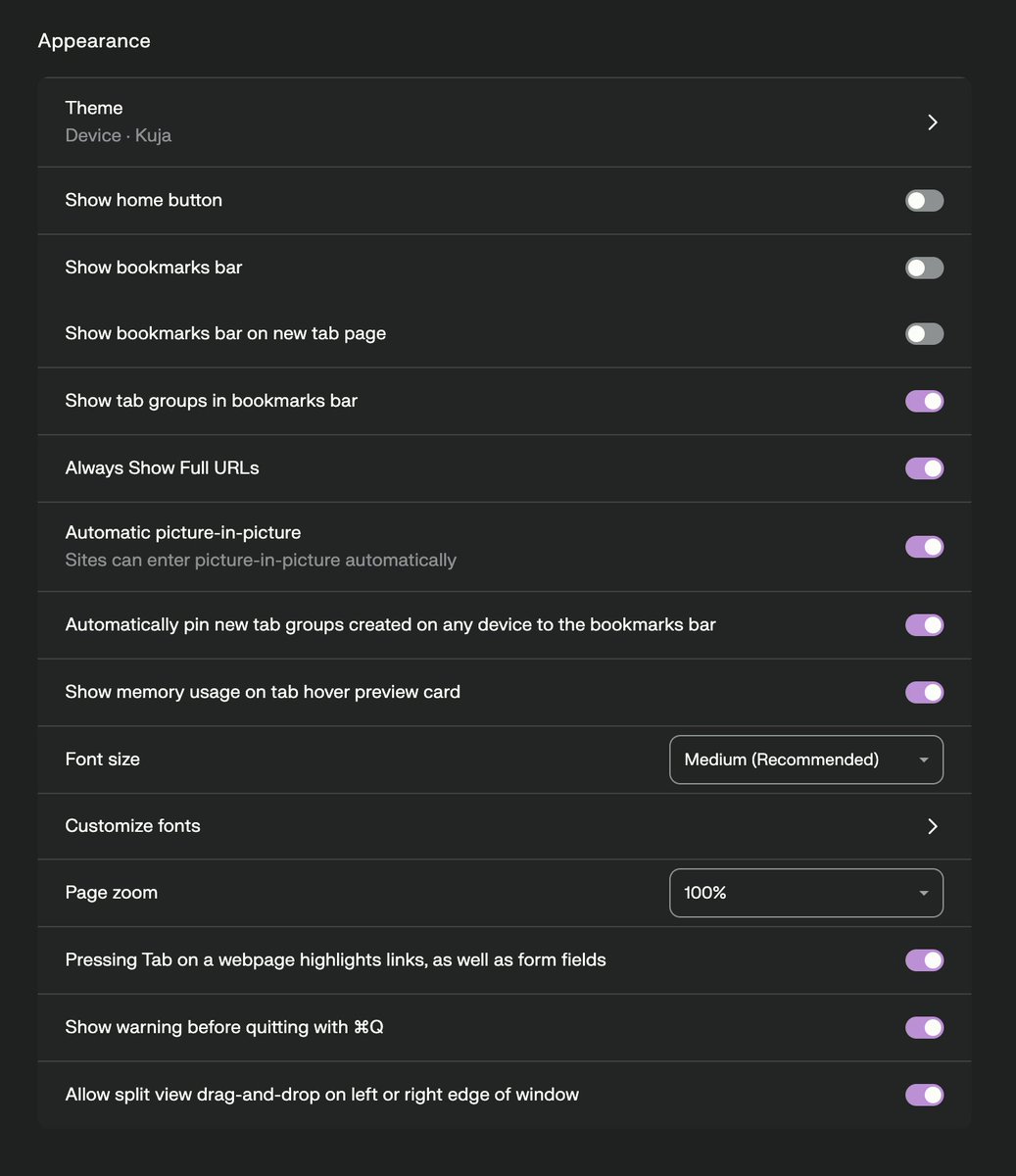Image resolution: width=1016 pixels, height=1176 pixels.
Task: Open the Page zoom 100% dropdown
Action: point(805,893)
